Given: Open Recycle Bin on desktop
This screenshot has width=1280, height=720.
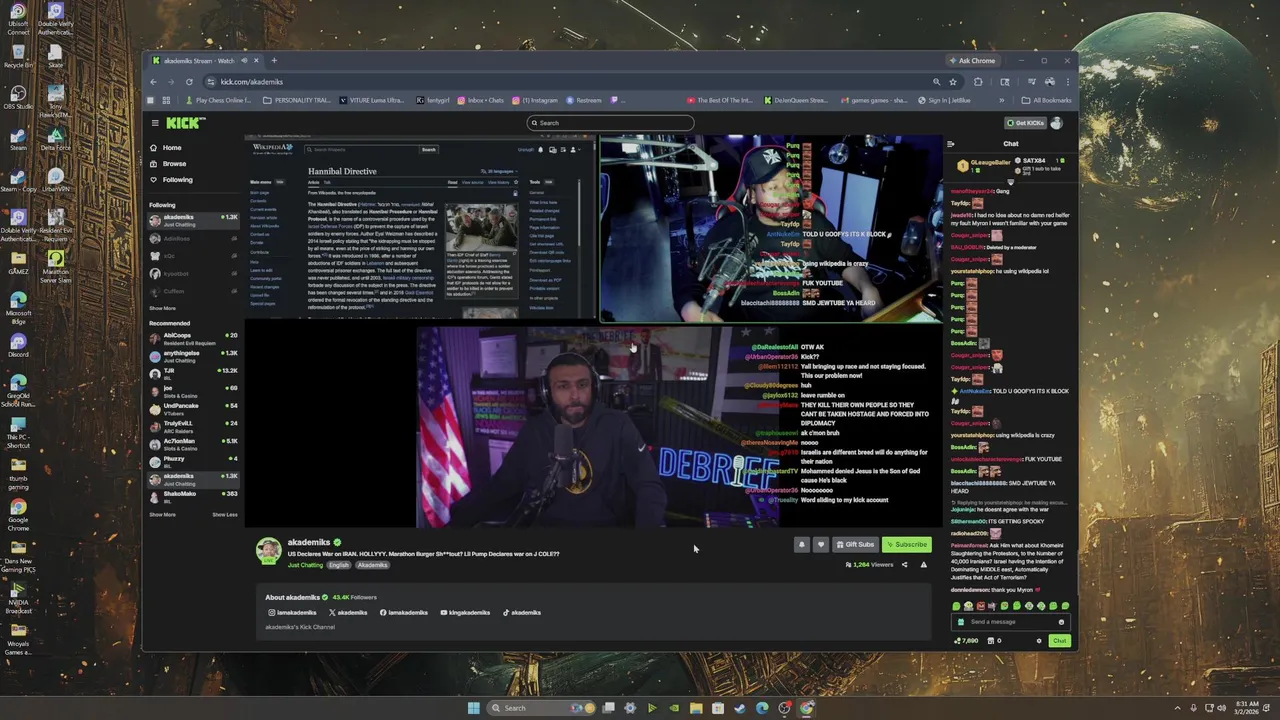Looking at the screenshot, I should point(18,57).
